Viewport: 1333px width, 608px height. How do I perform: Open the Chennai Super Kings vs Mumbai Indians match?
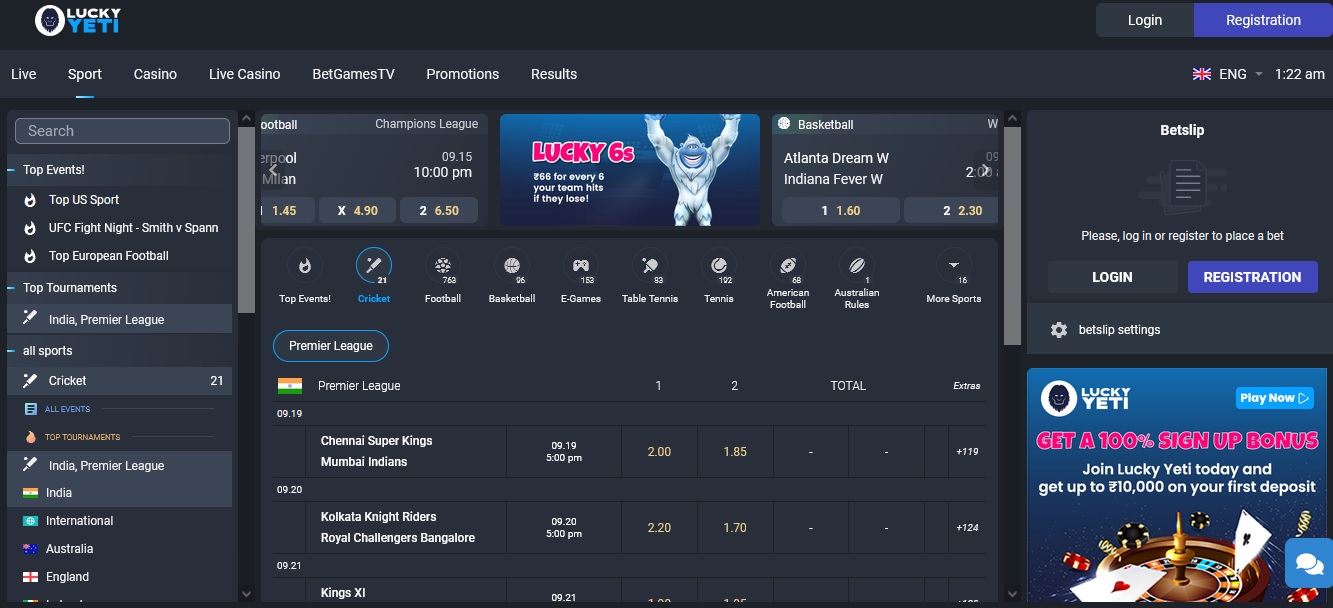[377, 452]
